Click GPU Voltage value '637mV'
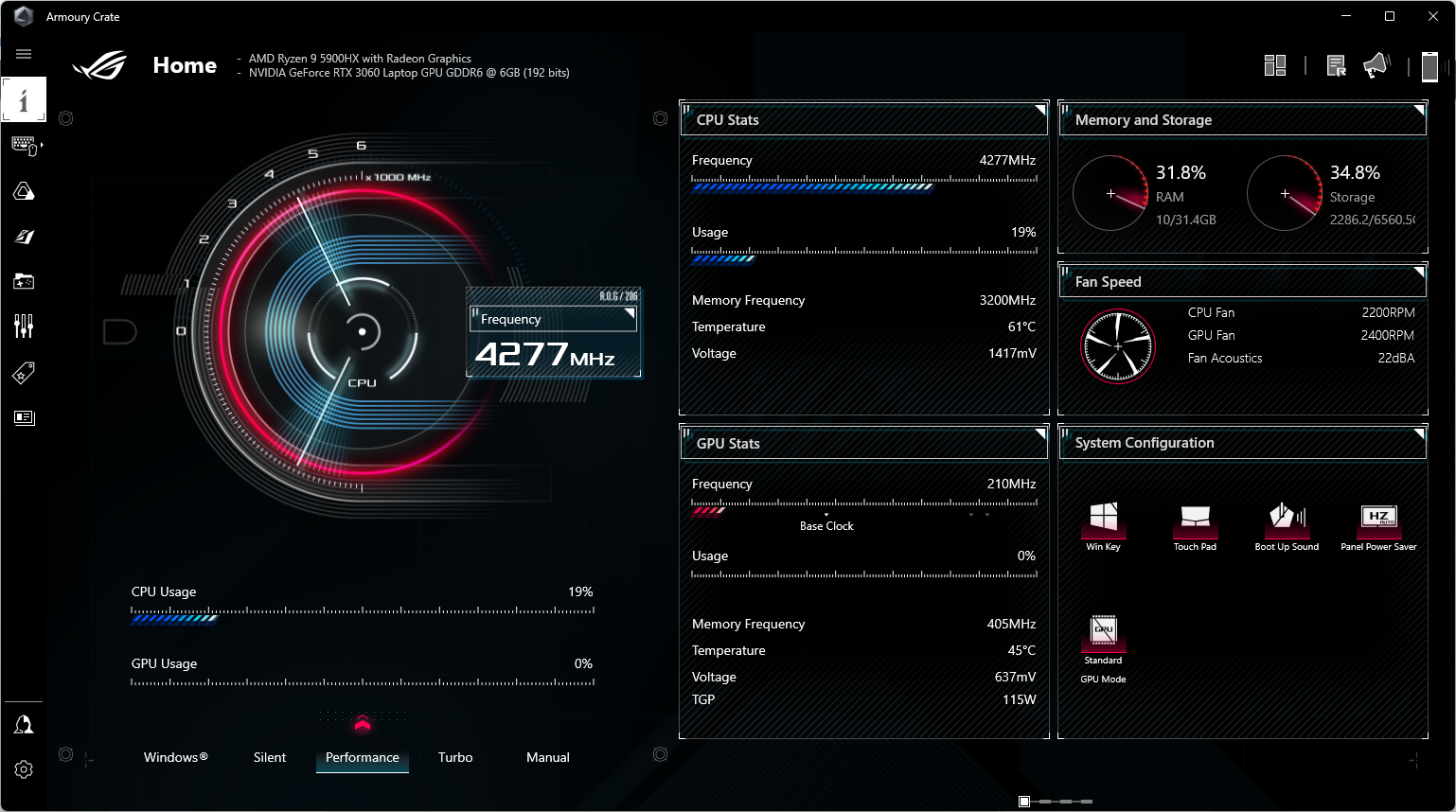 1015,677
